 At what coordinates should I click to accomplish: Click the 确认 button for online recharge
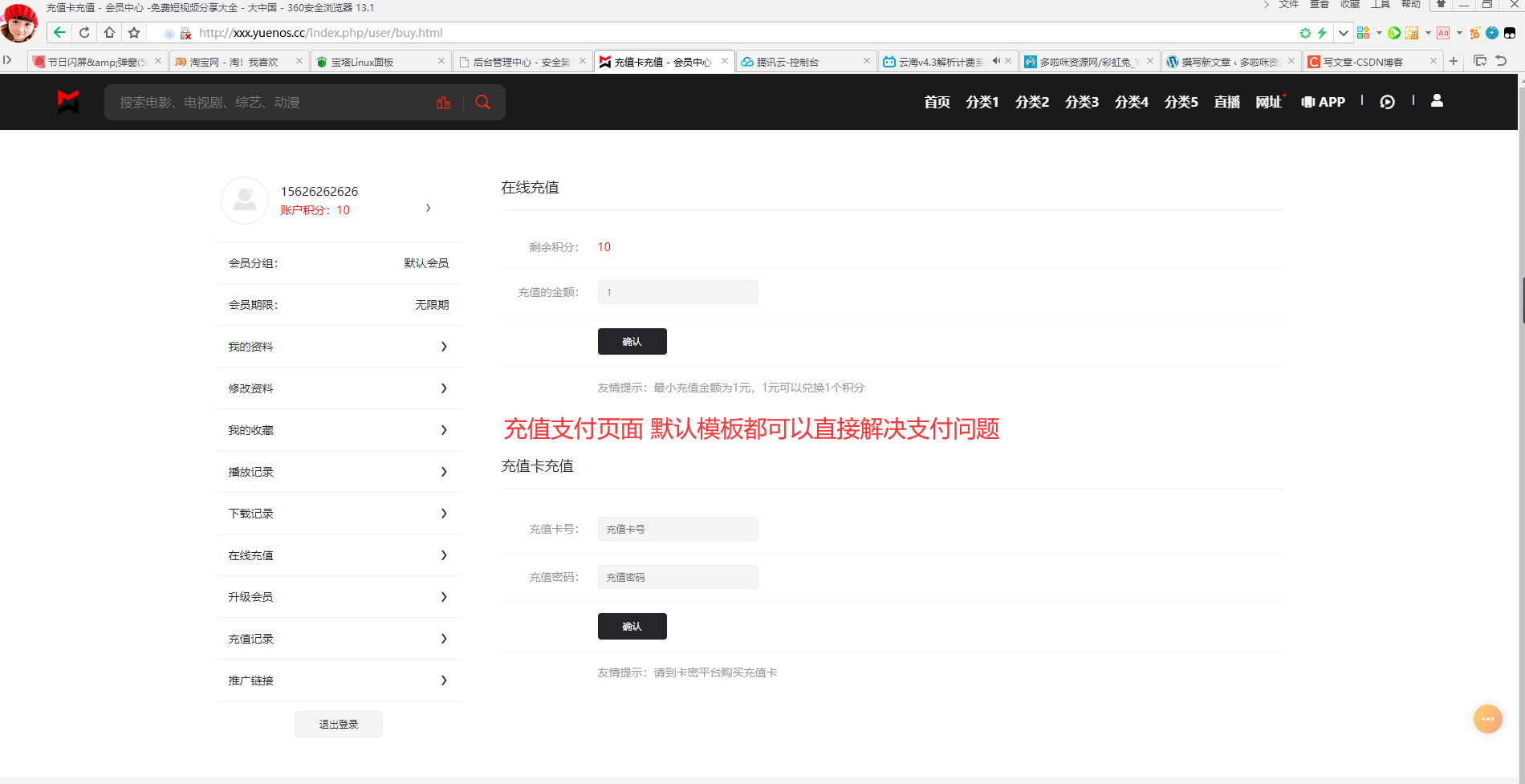click(x=632, y=341)
